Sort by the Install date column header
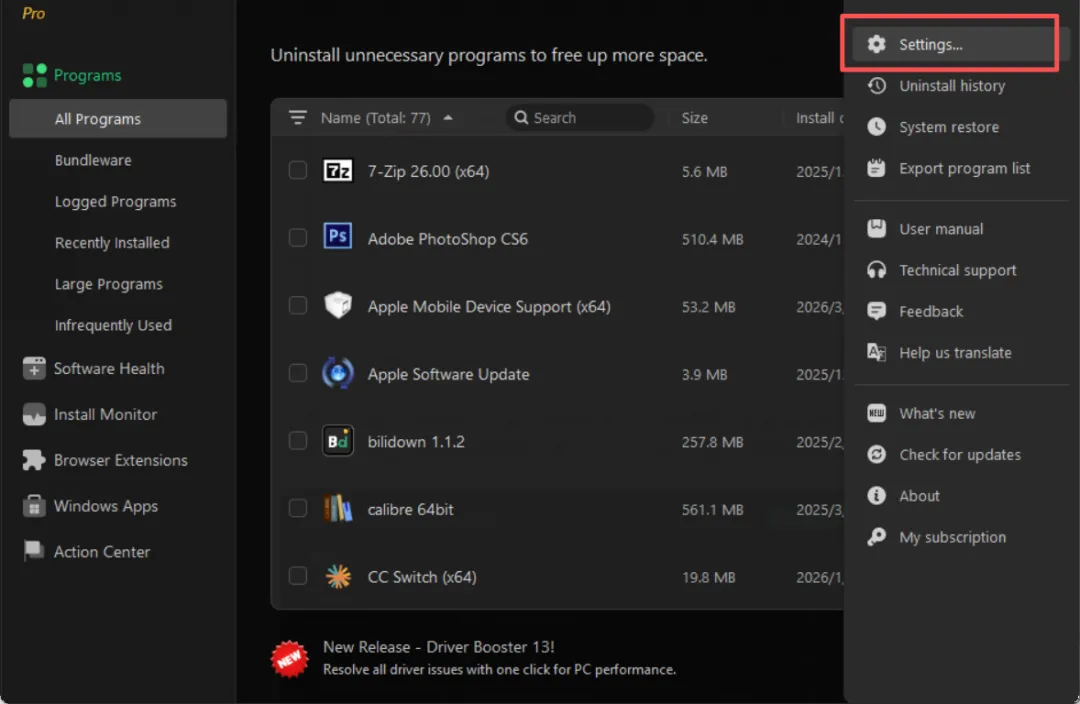The width and height of the screenshot is (1080, 704). 820,118
